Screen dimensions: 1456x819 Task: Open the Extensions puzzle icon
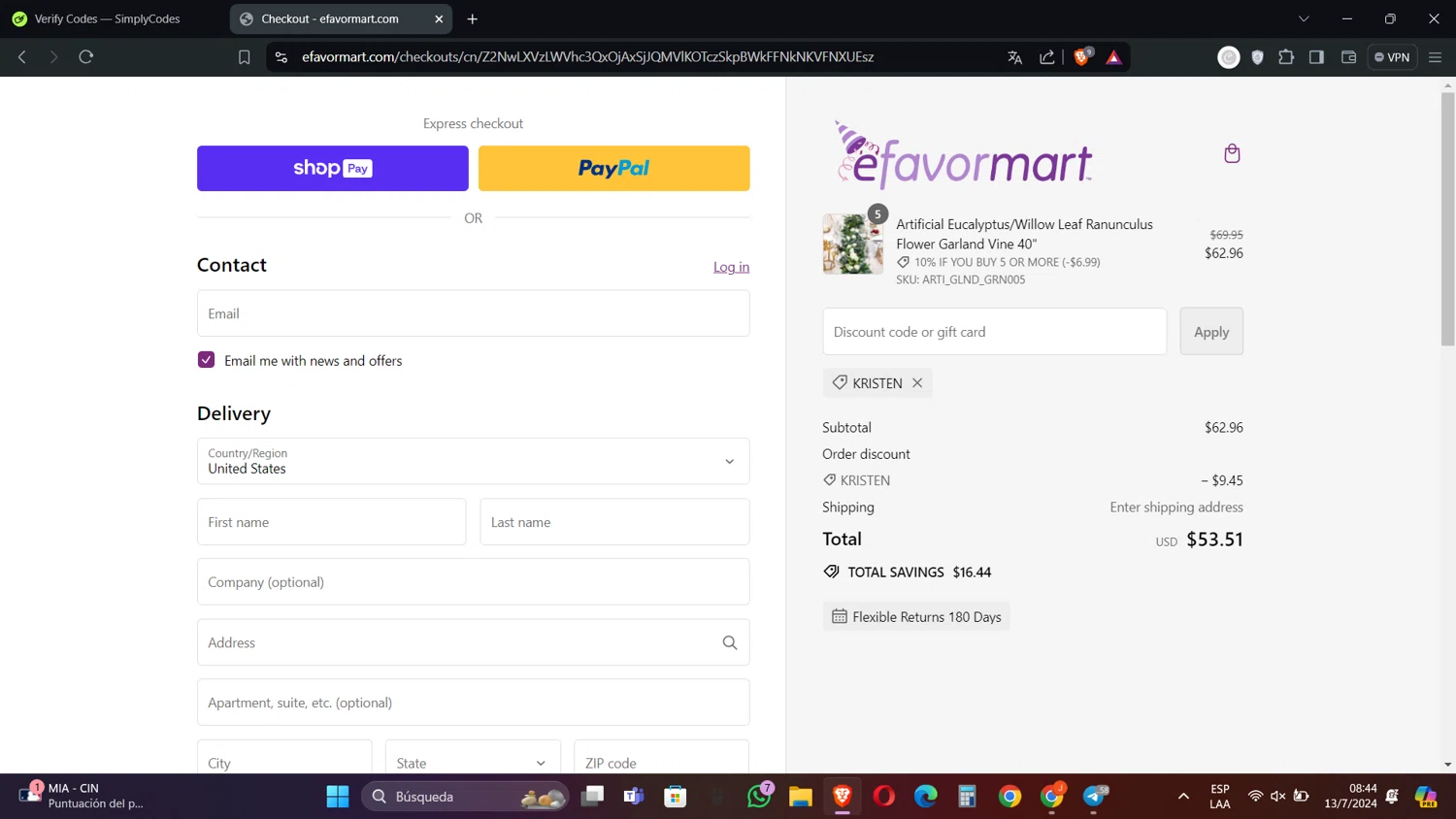coord(1286,57)
